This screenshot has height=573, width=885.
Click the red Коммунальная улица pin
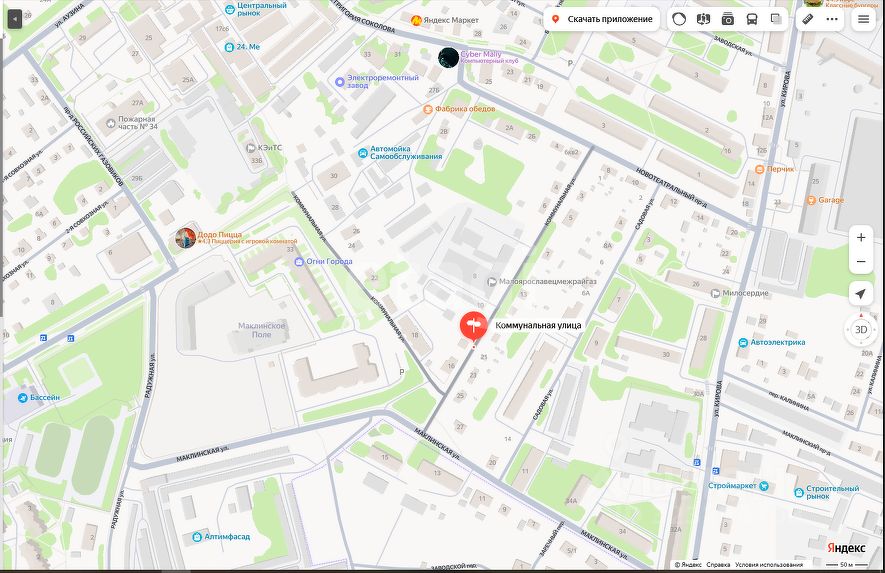coord(474,327)
